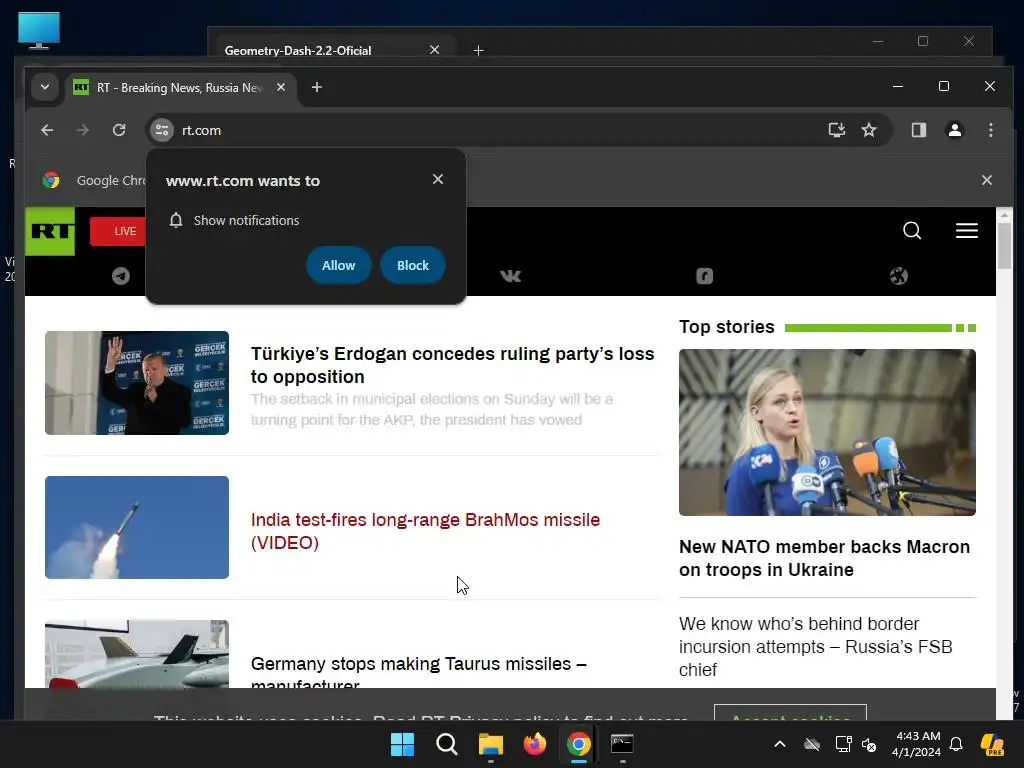Click the rightmost social icon in RT header
This screenshot has width=1024, height=768.
pos(899,276)
